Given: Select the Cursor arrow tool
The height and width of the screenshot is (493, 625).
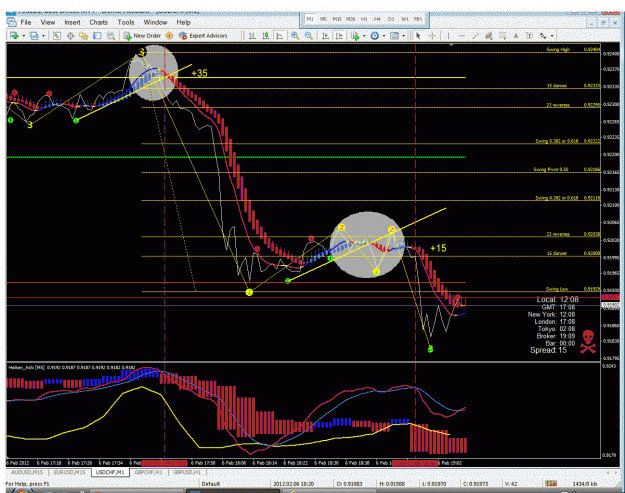Looking at the screenshot, I should point(418,36).
